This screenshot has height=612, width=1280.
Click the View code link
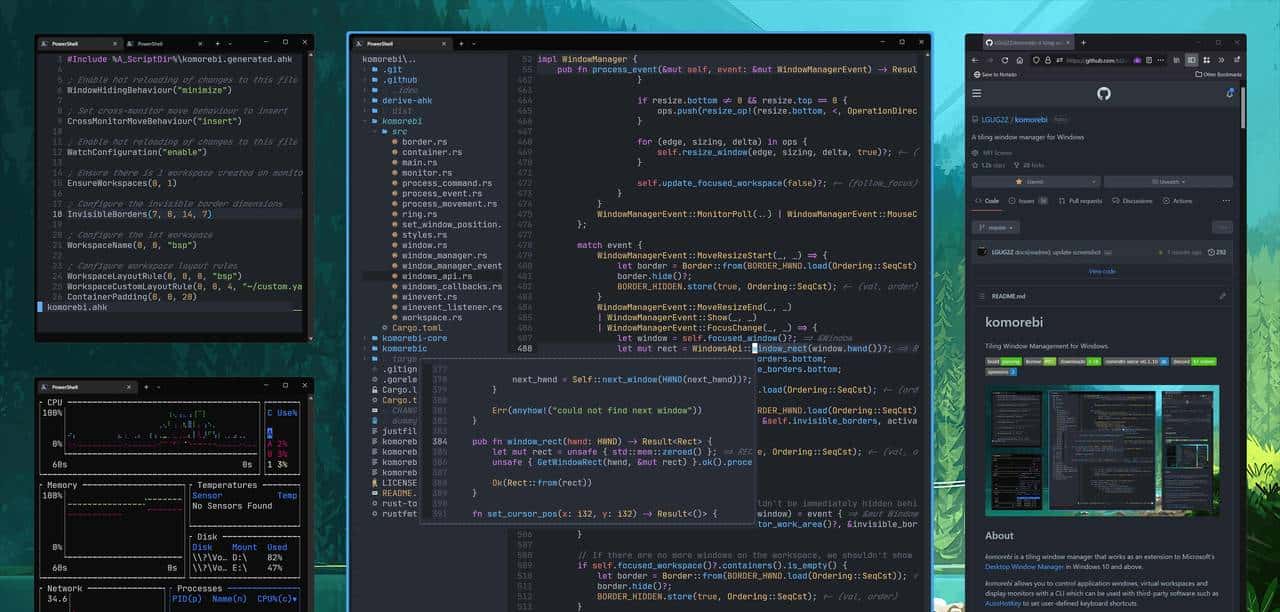click(1102, 271)
